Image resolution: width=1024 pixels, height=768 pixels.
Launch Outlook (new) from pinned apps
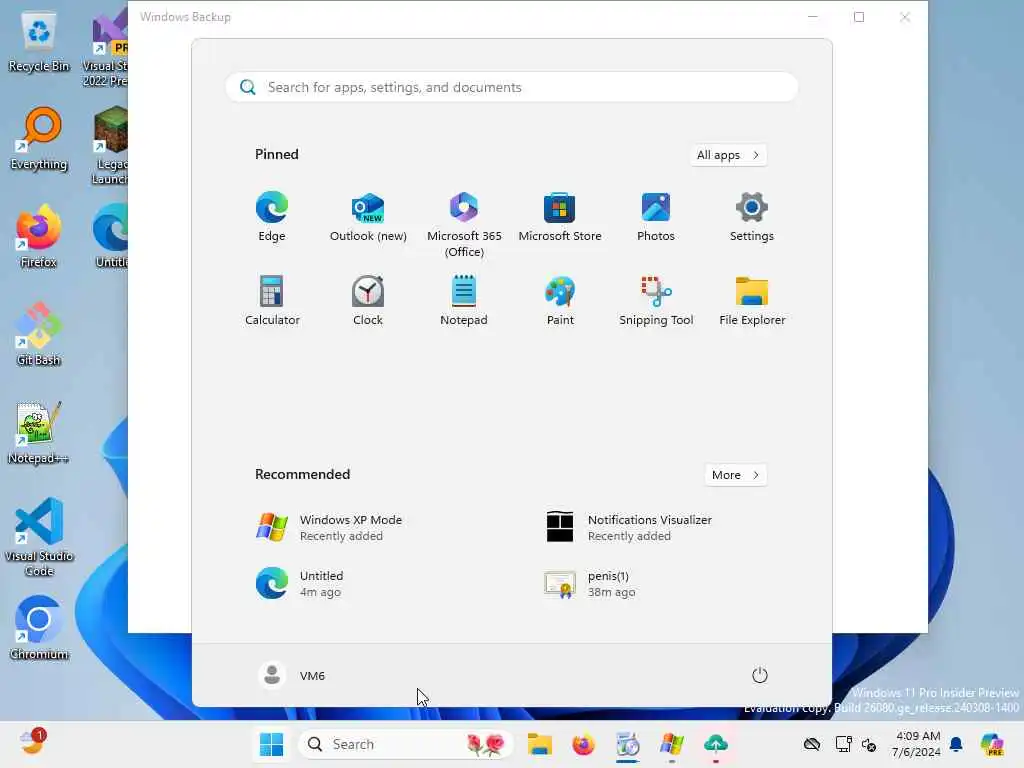pyautogui.click(x=368, y=217)
